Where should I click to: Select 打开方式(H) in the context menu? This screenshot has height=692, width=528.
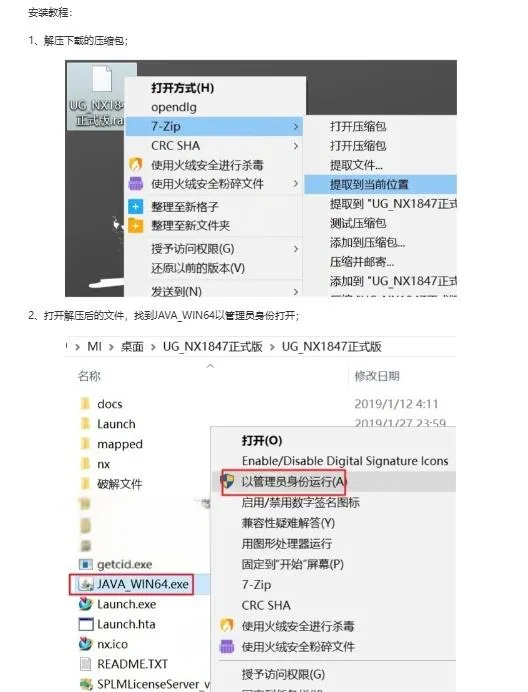coord(182,88)
